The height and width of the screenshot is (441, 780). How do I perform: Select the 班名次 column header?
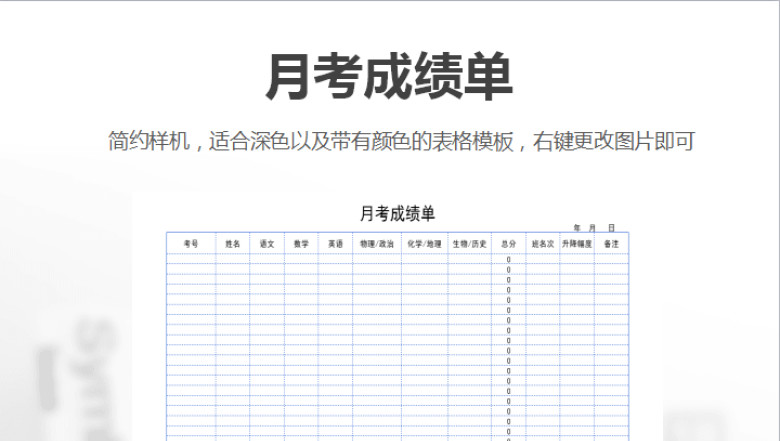click(543, 244)
